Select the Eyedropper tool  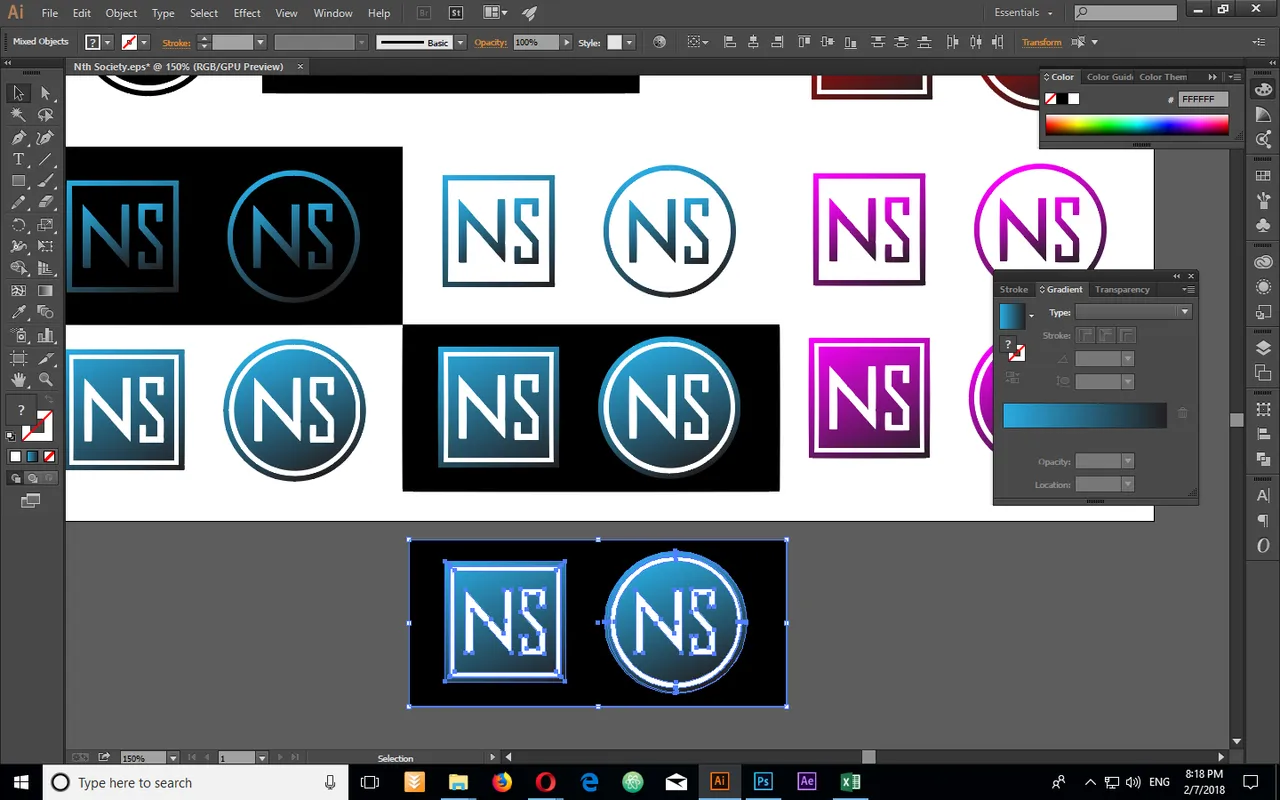pyautogui.click(x=18, y=313)
